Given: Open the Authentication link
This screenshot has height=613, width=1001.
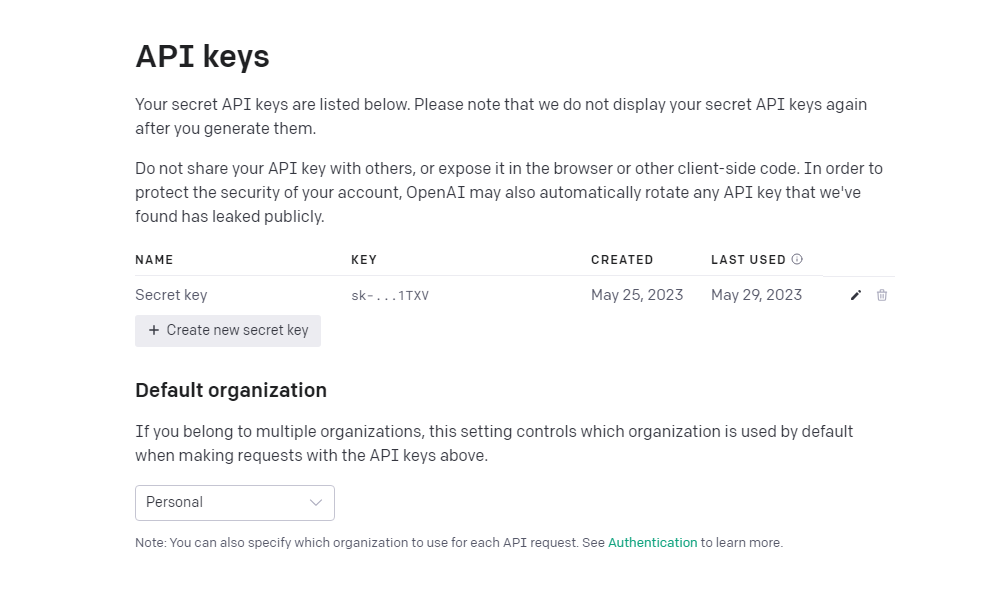Looking at the screenshot, I should (652, 543).
